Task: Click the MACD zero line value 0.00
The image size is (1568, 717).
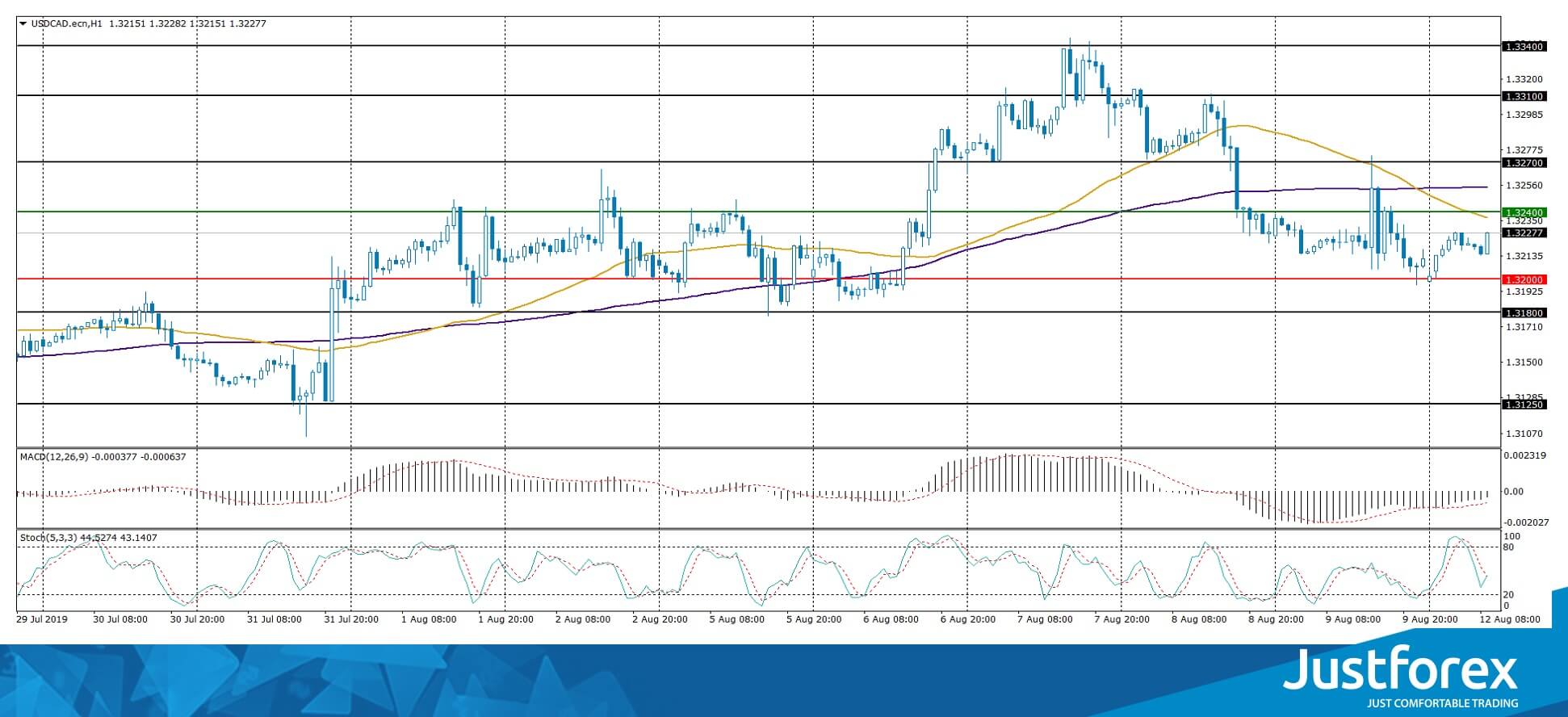Action: coord(1513,491)
